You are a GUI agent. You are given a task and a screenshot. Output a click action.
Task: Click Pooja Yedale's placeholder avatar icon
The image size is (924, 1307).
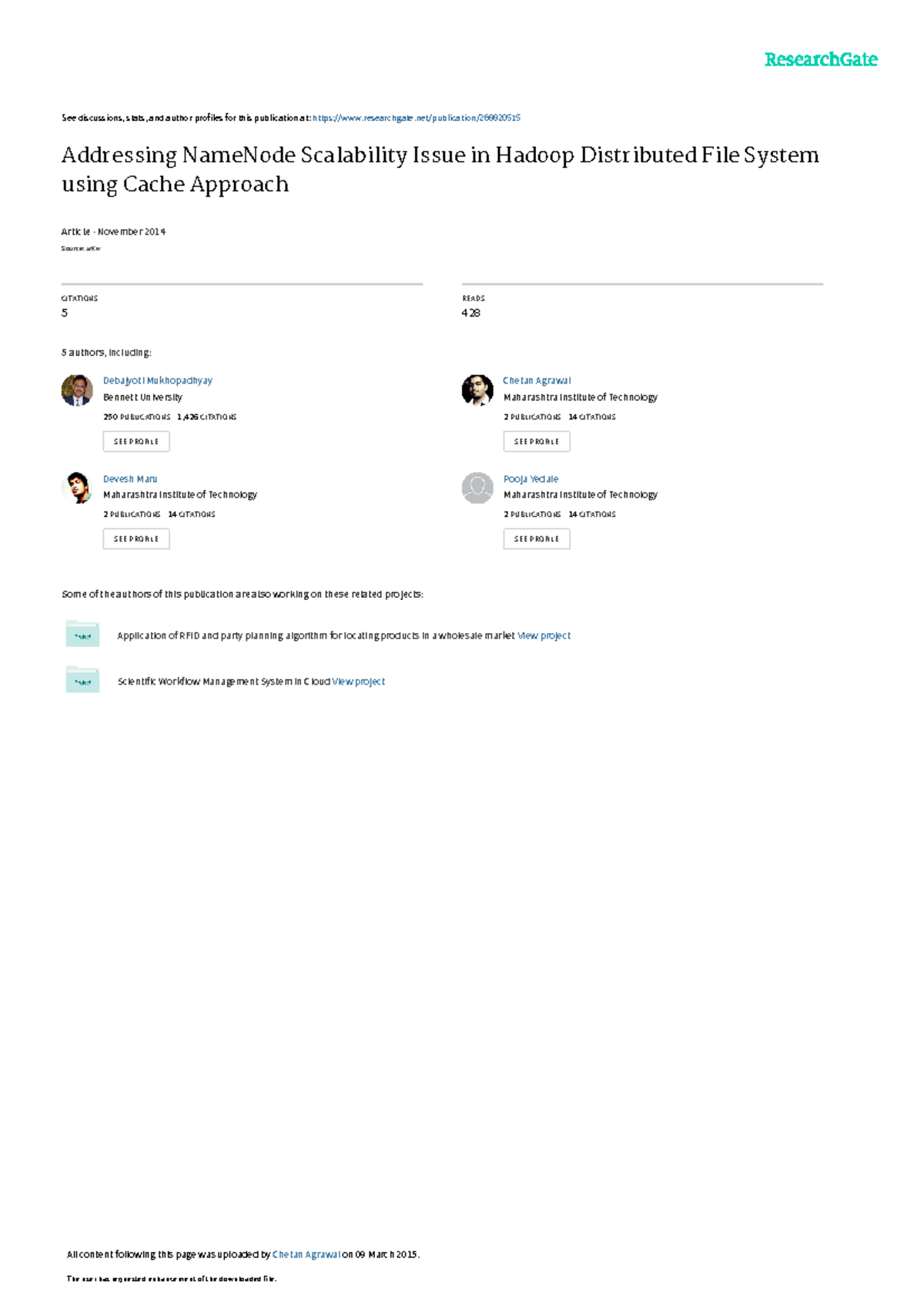pyautogui.click(x=477, y=488)
